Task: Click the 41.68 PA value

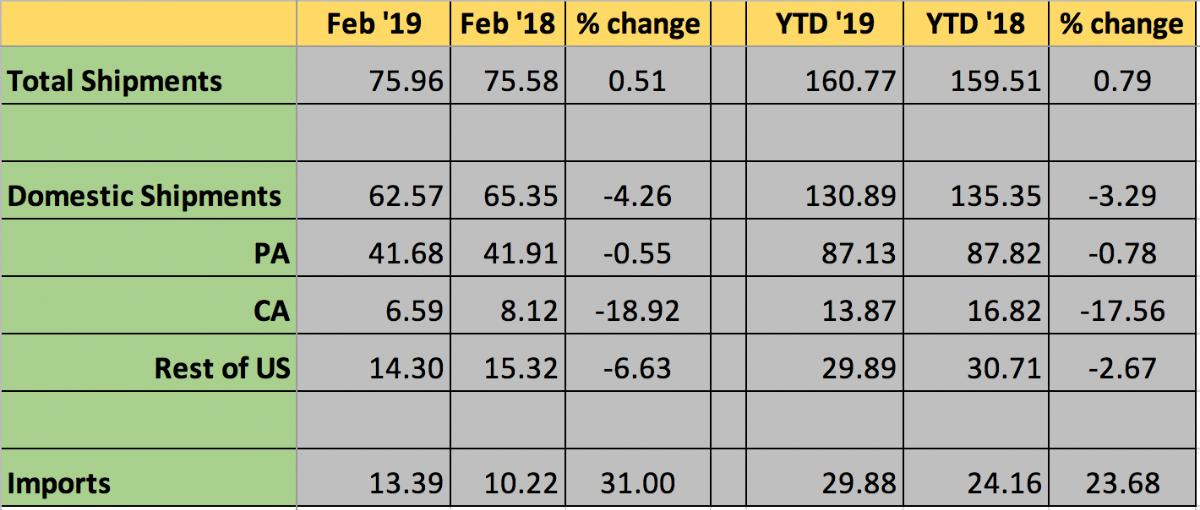Action: click(x=407, y=254)
